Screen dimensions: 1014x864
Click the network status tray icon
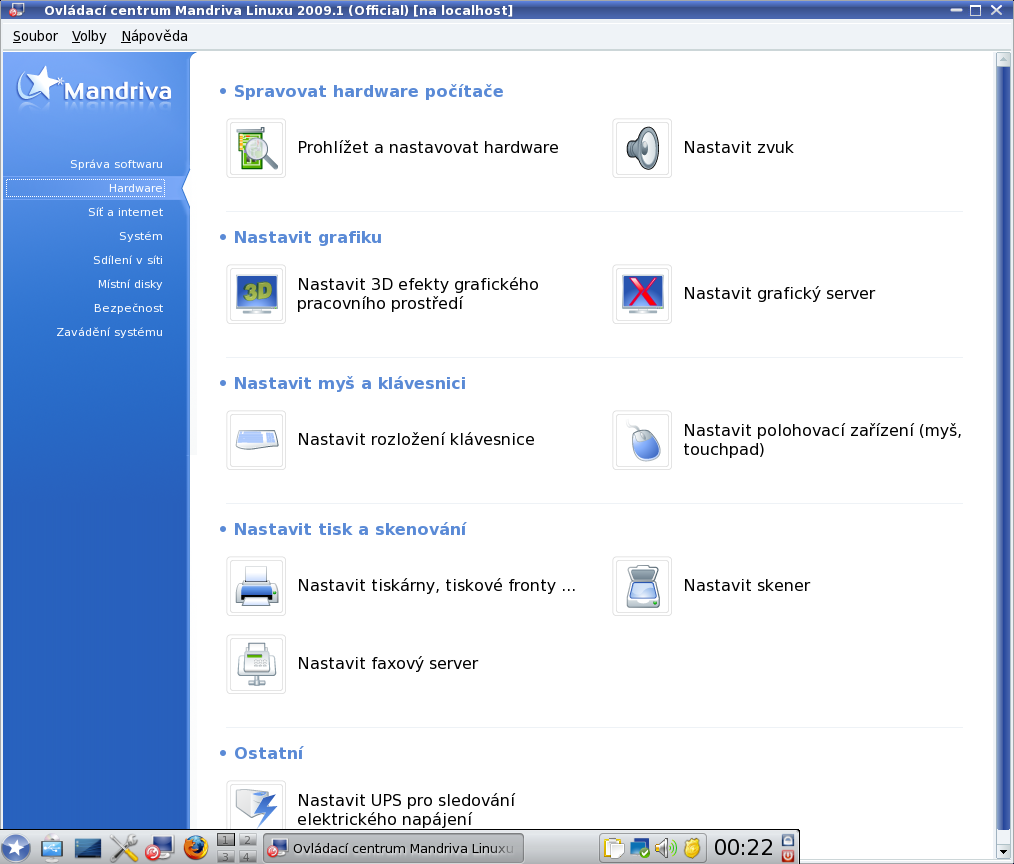tap(640, 848)
